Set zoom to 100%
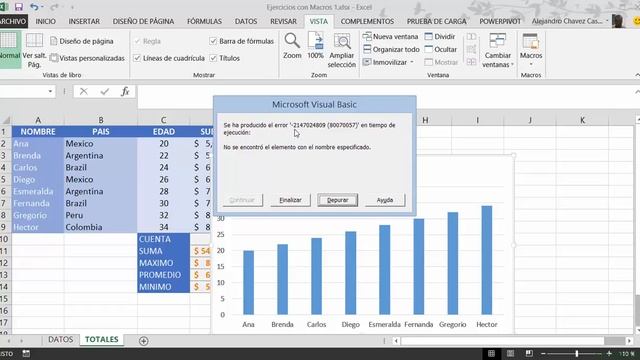 [316, 46]
